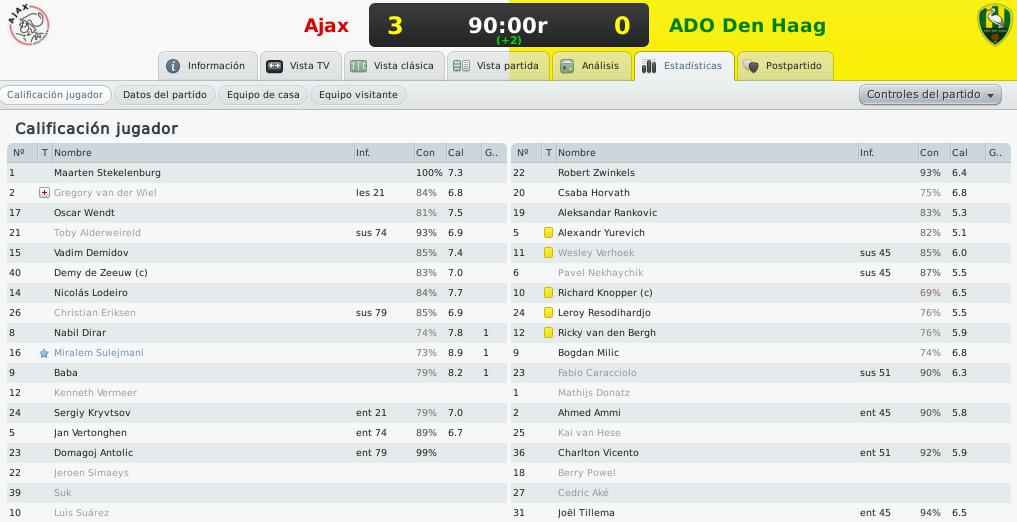
Task: Click the injury icon beside Gregory van der Wiel
Action: pos(44,193)
